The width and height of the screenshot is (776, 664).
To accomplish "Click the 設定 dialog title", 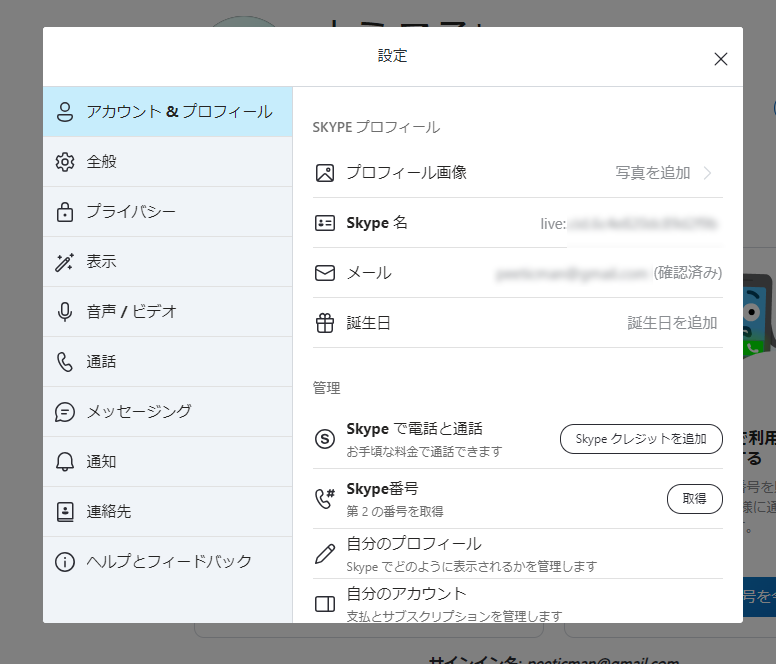I will (392, 55).
